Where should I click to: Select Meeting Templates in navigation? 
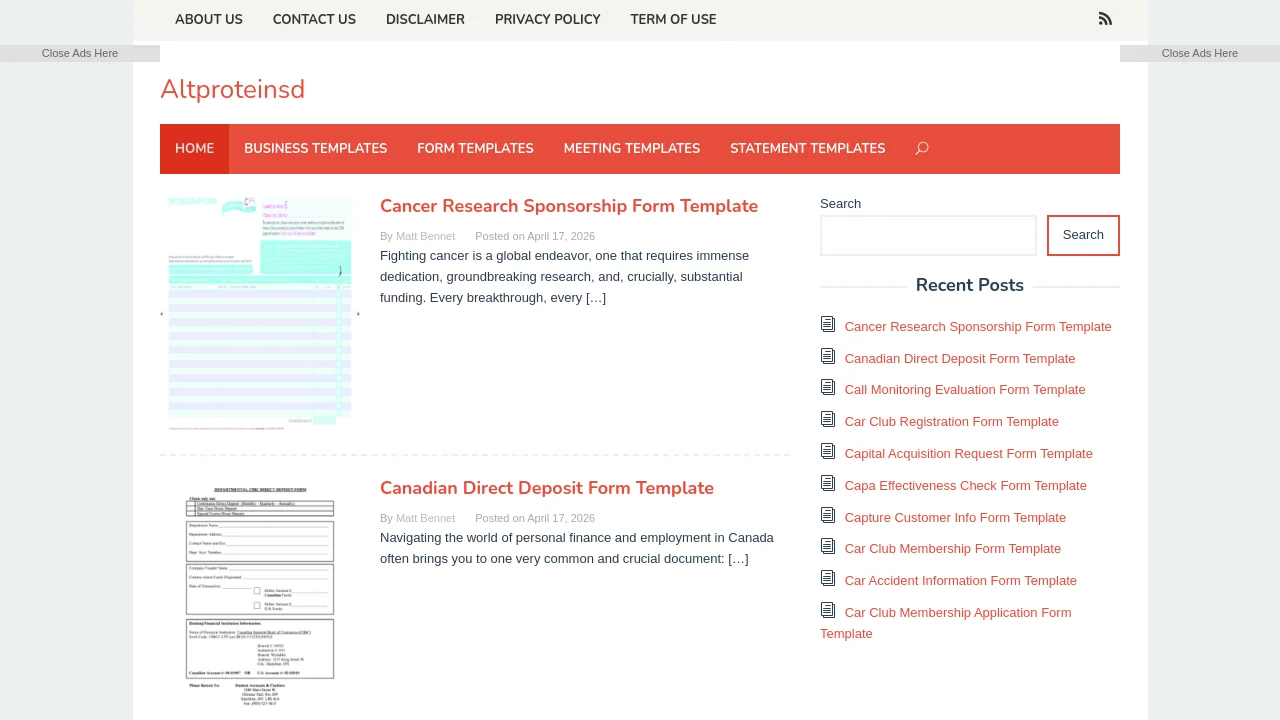coord(631,149)
